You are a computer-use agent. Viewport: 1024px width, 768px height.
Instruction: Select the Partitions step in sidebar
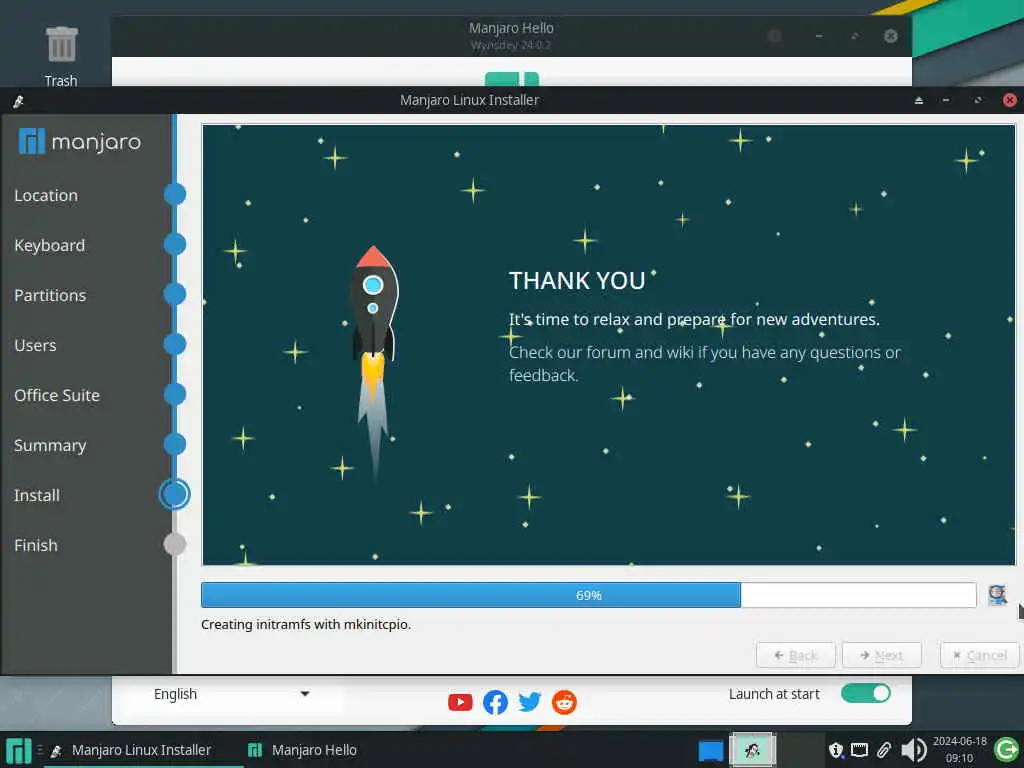(x=50, y=295)
